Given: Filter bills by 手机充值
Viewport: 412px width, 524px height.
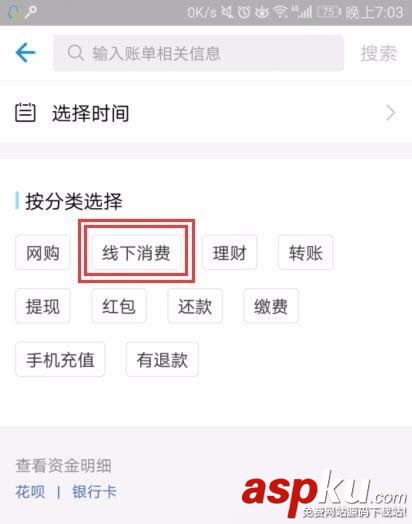Looking at the screenshot, I should (x=60, y=360).
